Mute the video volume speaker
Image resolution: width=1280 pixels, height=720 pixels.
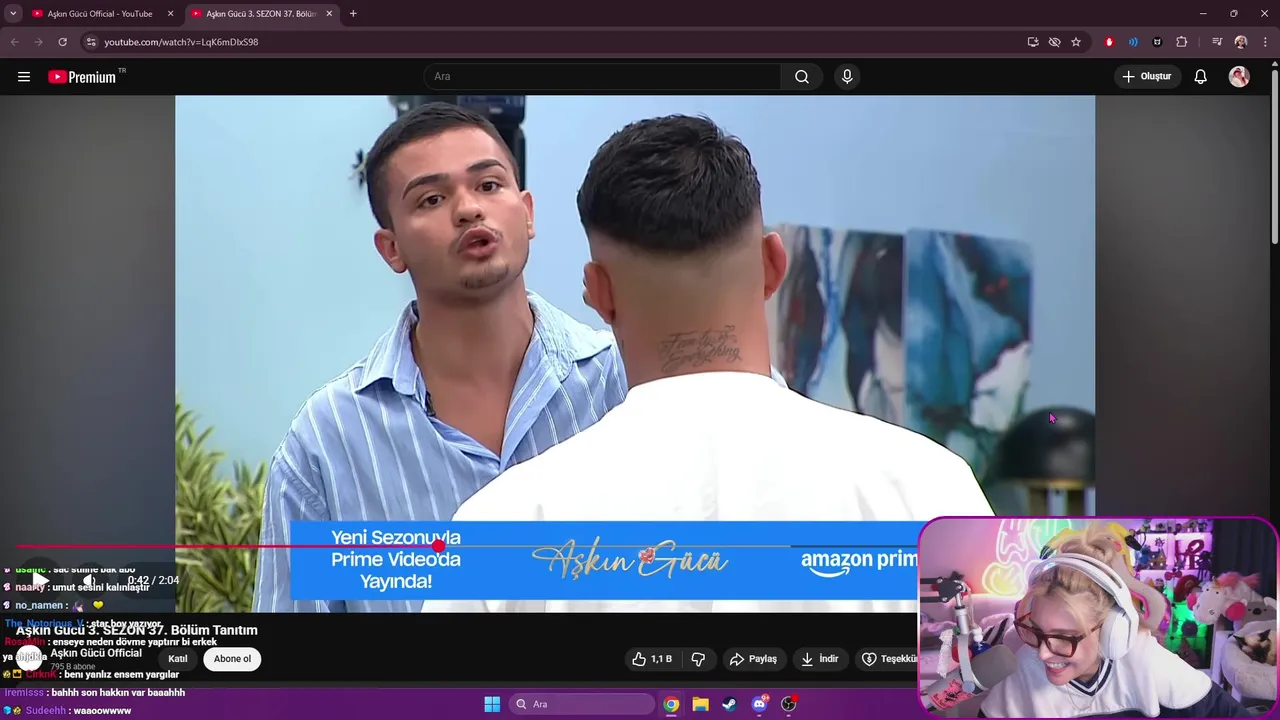pos(89,580)
